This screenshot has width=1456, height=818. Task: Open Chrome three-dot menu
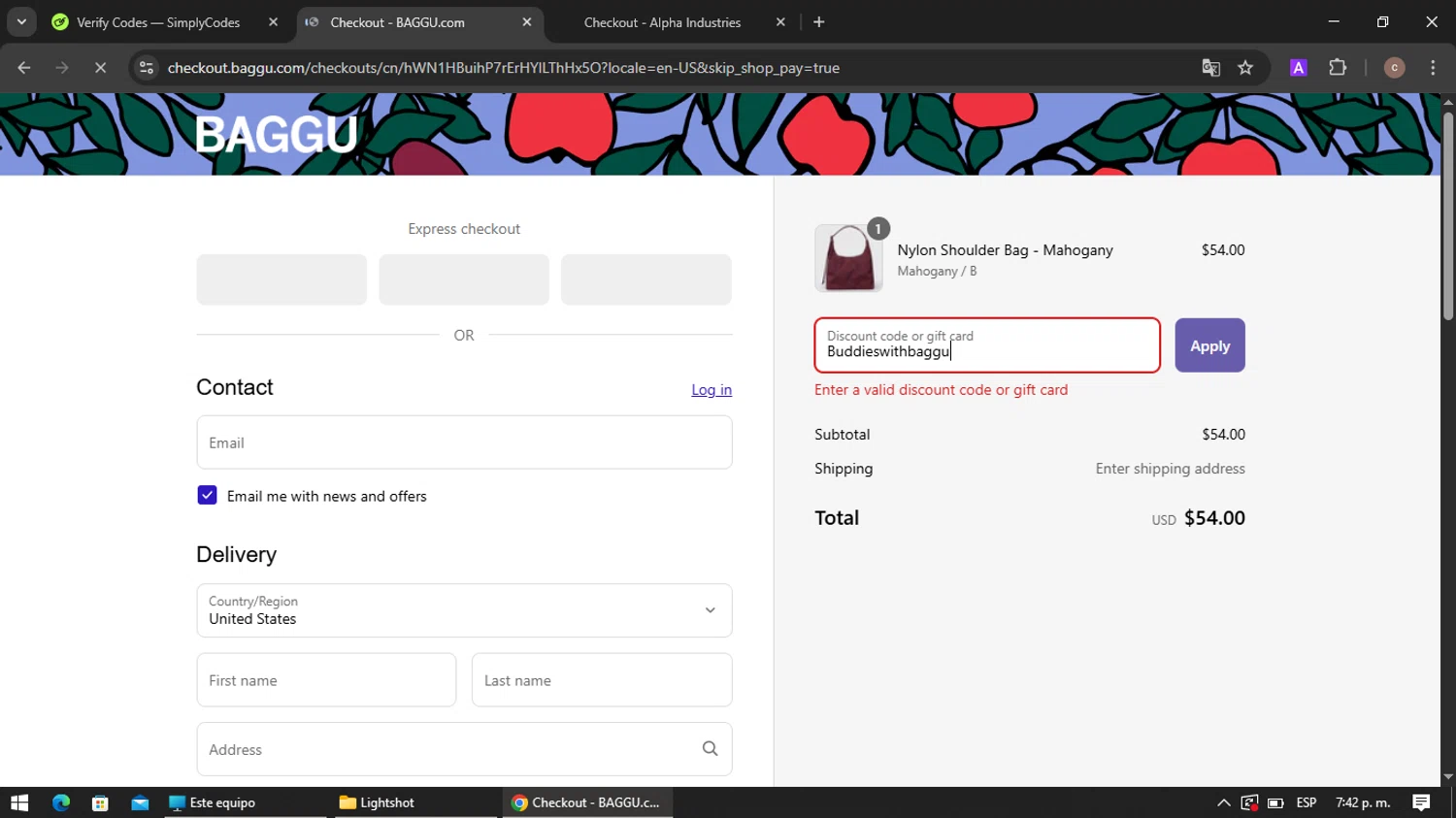(1433, 68)
